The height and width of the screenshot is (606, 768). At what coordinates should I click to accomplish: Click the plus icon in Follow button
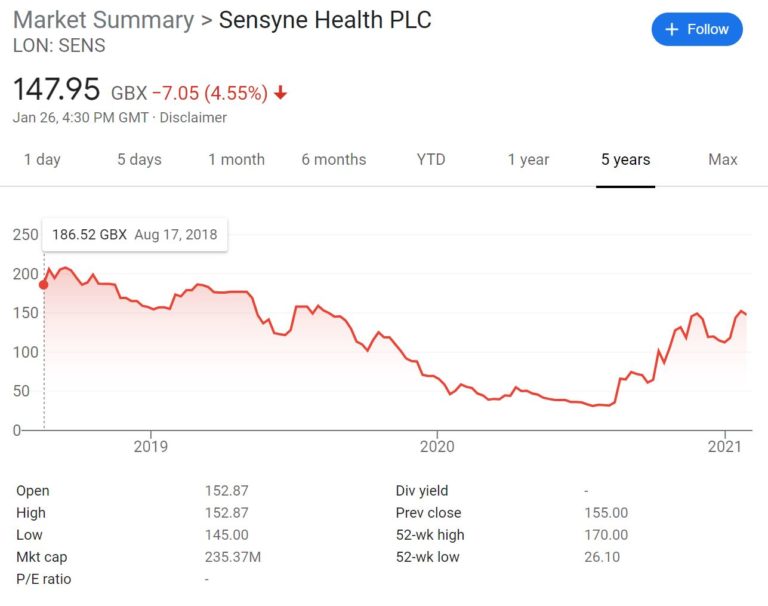click(672, 29)
